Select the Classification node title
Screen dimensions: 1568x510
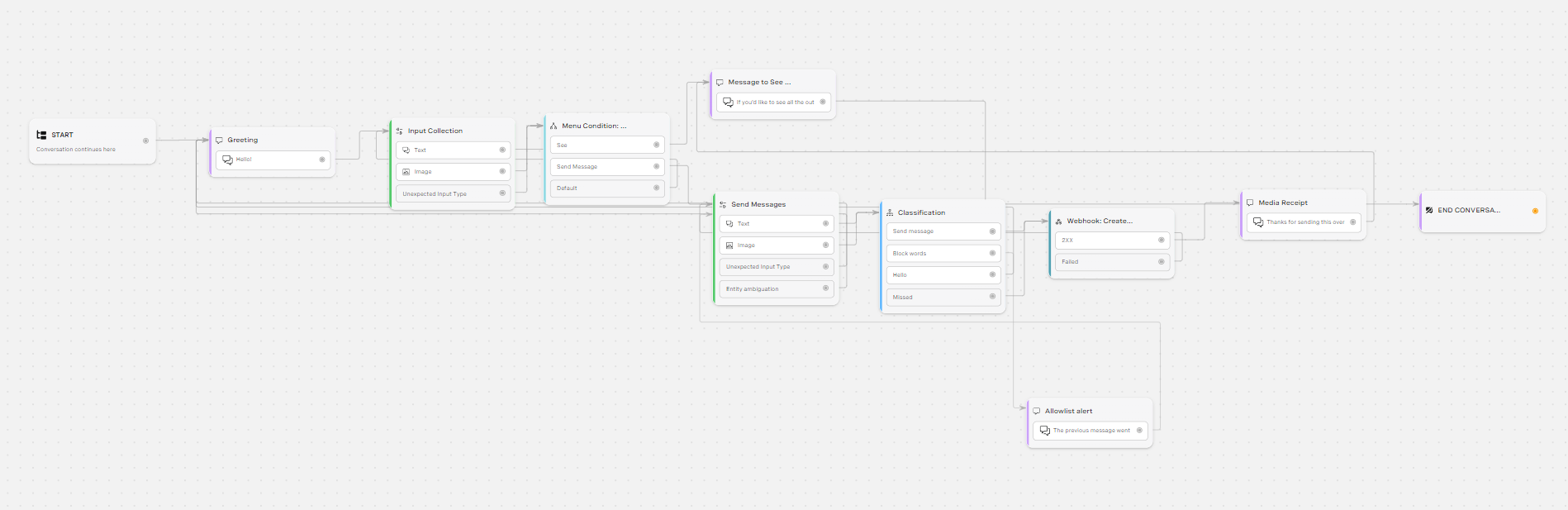point(921,212)
